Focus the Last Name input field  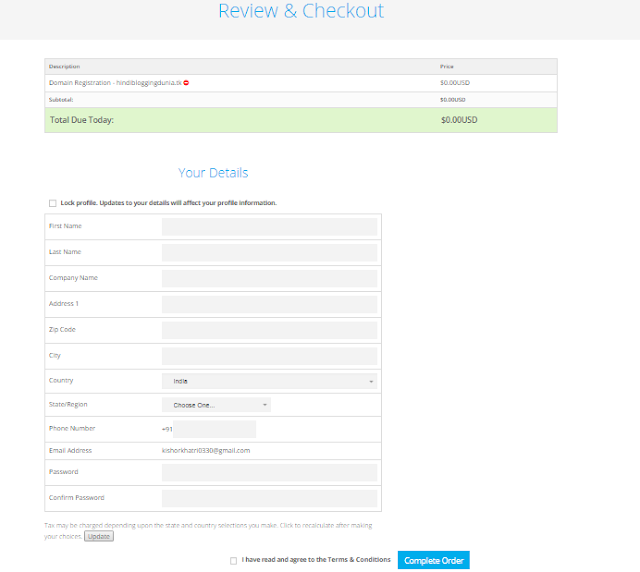269,253
